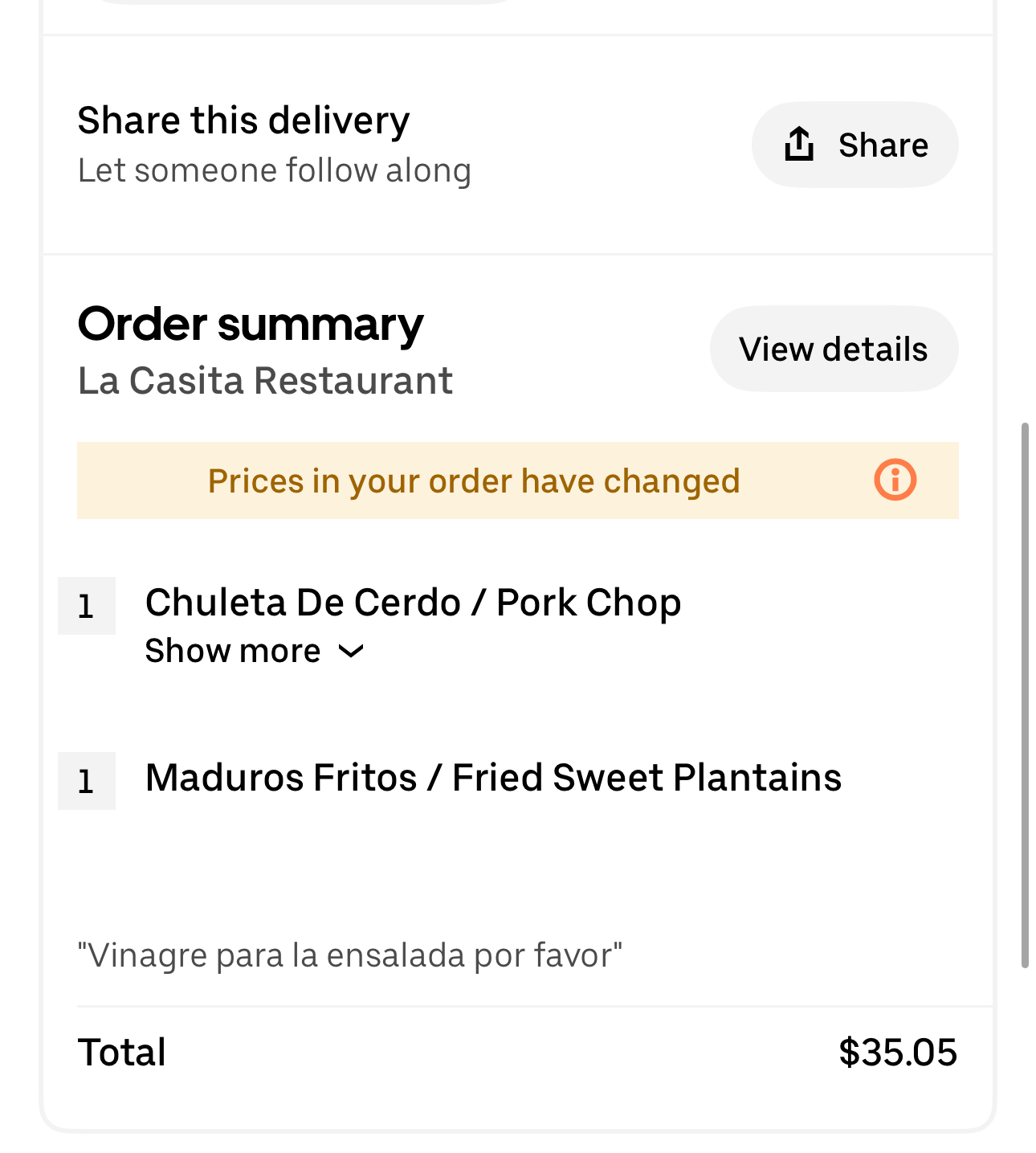Screen dimensions: 1036x1153
Task: Click the partially visible pill at top
Action: coord(305,2)
